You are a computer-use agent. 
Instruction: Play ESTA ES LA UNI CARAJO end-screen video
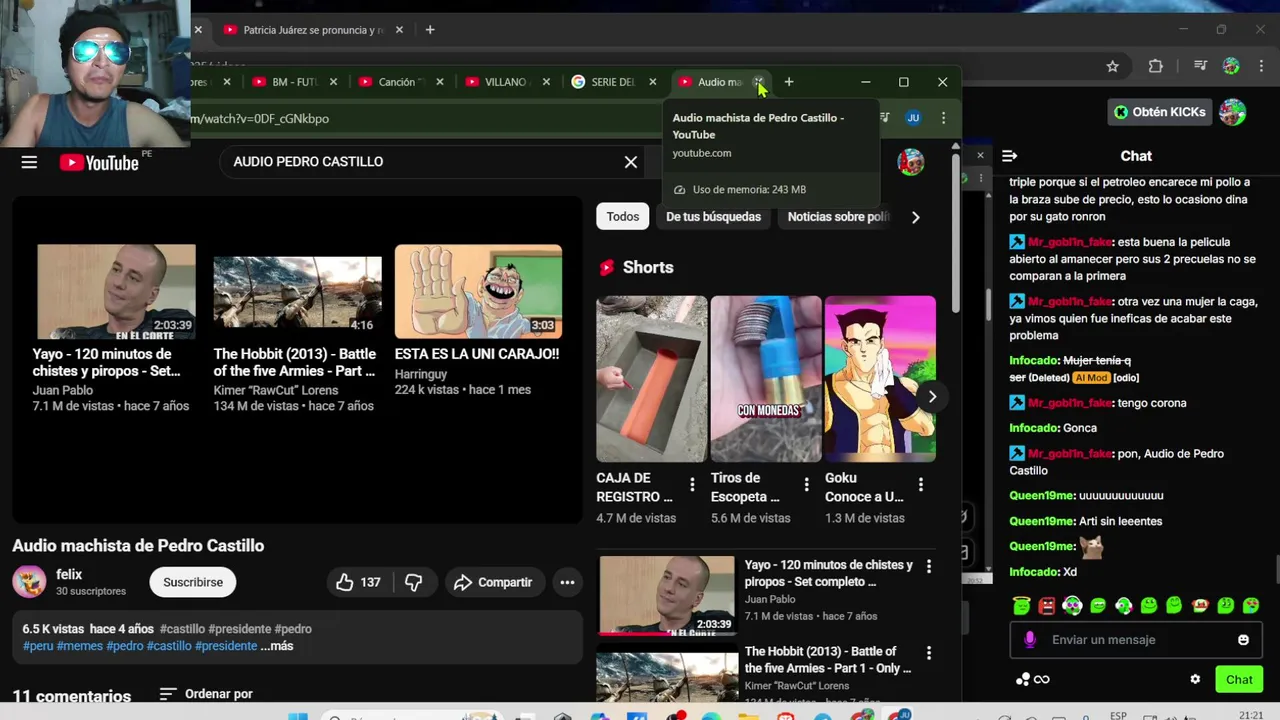478,291
